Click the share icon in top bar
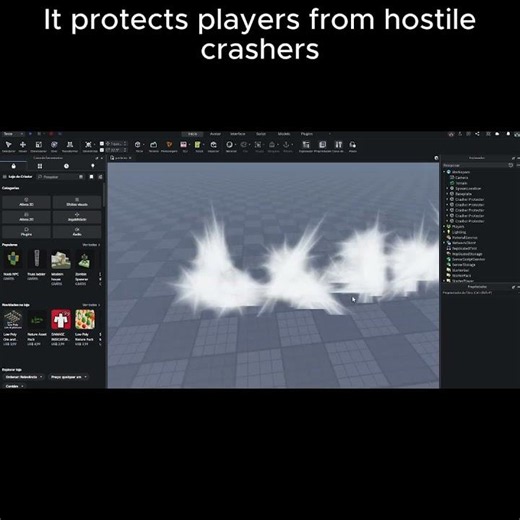 pos(477,134)
